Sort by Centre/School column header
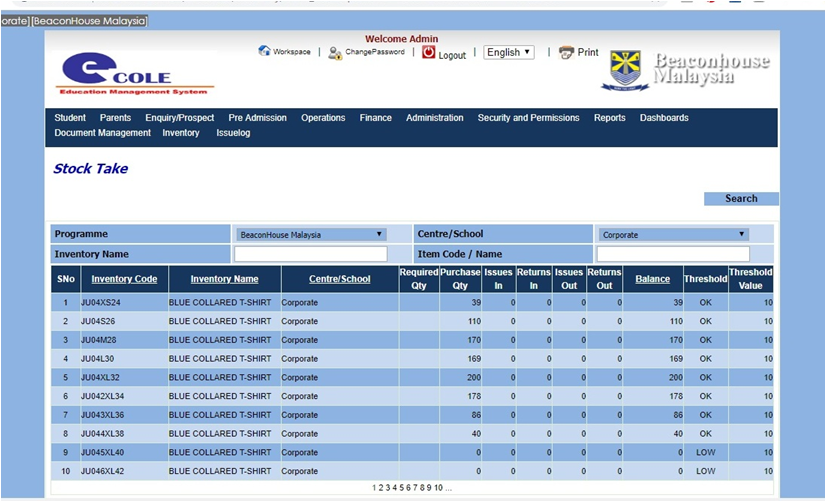This screenshot has width=826, height=502. pos(340,279)
